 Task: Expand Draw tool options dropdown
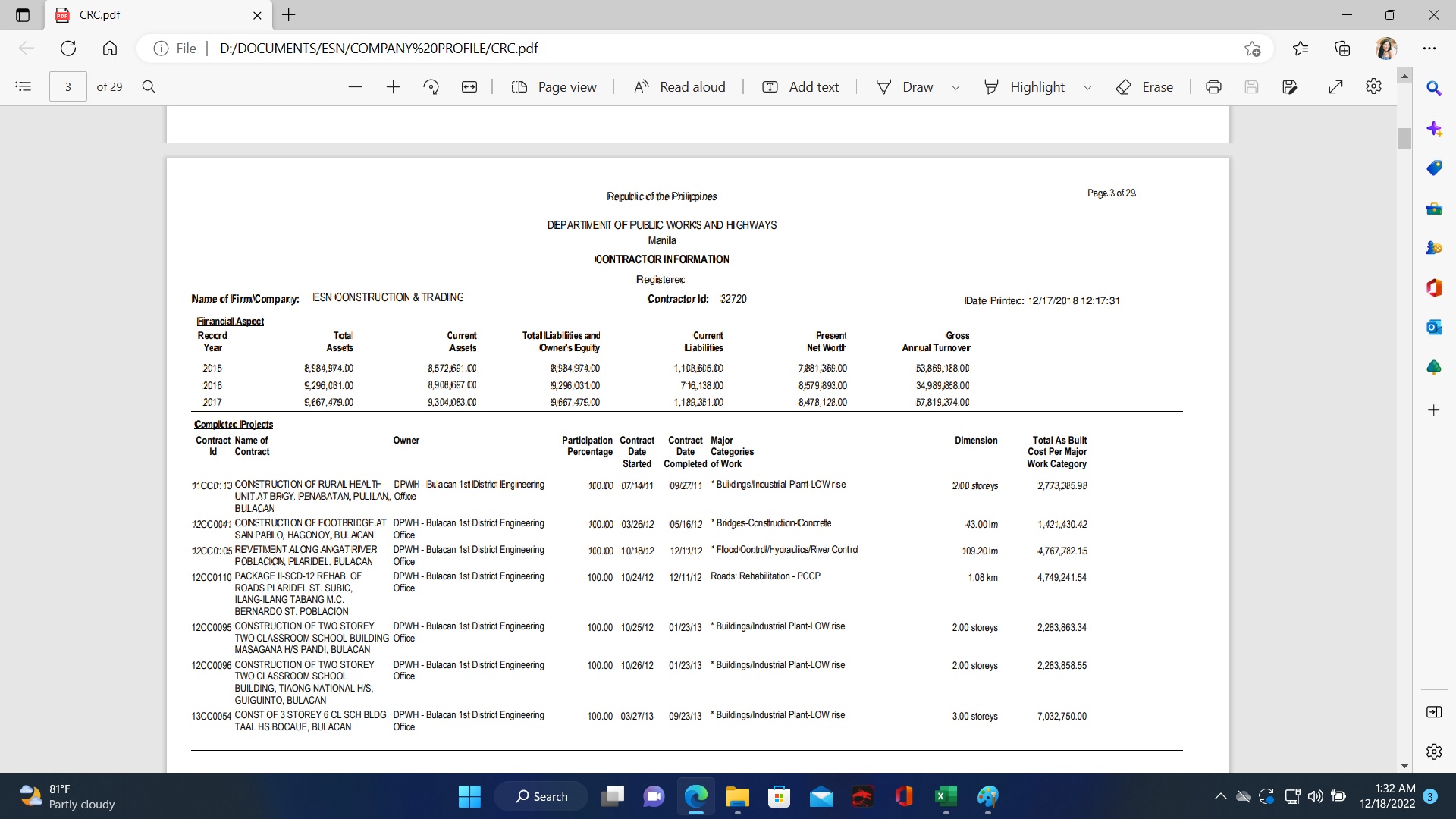point(955,87)
